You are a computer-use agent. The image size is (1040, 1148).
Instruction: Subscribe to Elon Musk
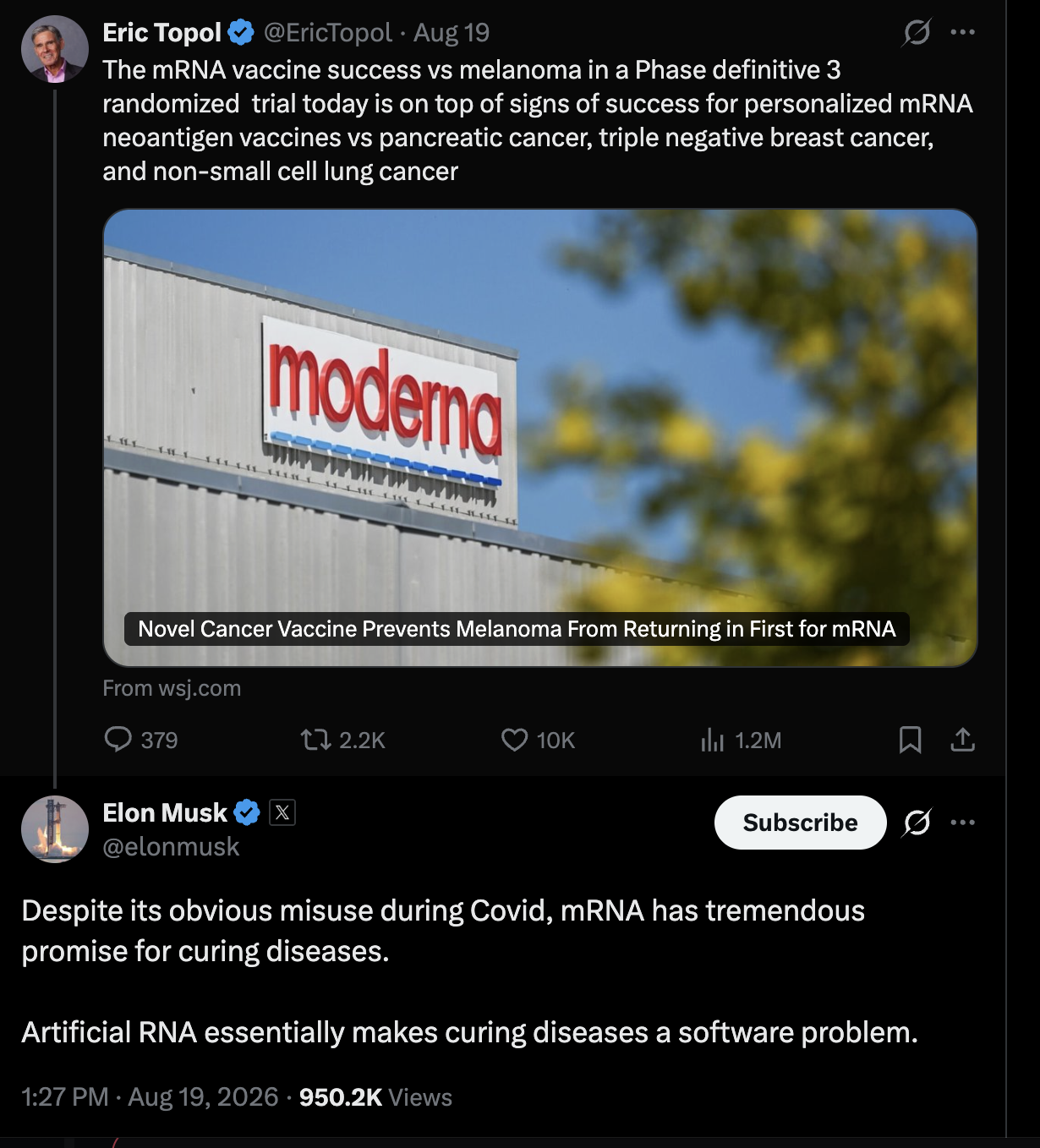coord(800,823)
